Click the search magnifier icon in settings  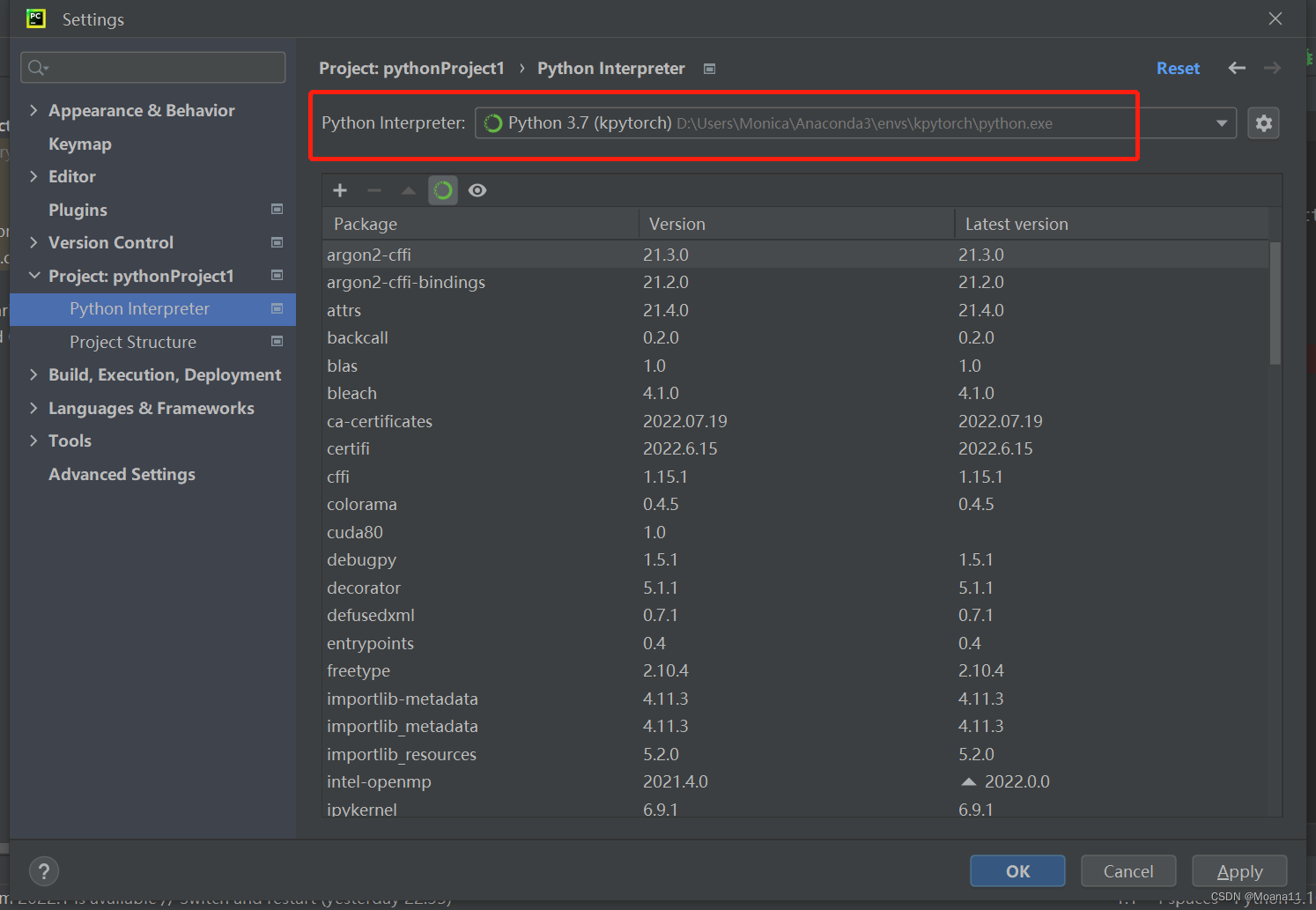pos(38,68)
